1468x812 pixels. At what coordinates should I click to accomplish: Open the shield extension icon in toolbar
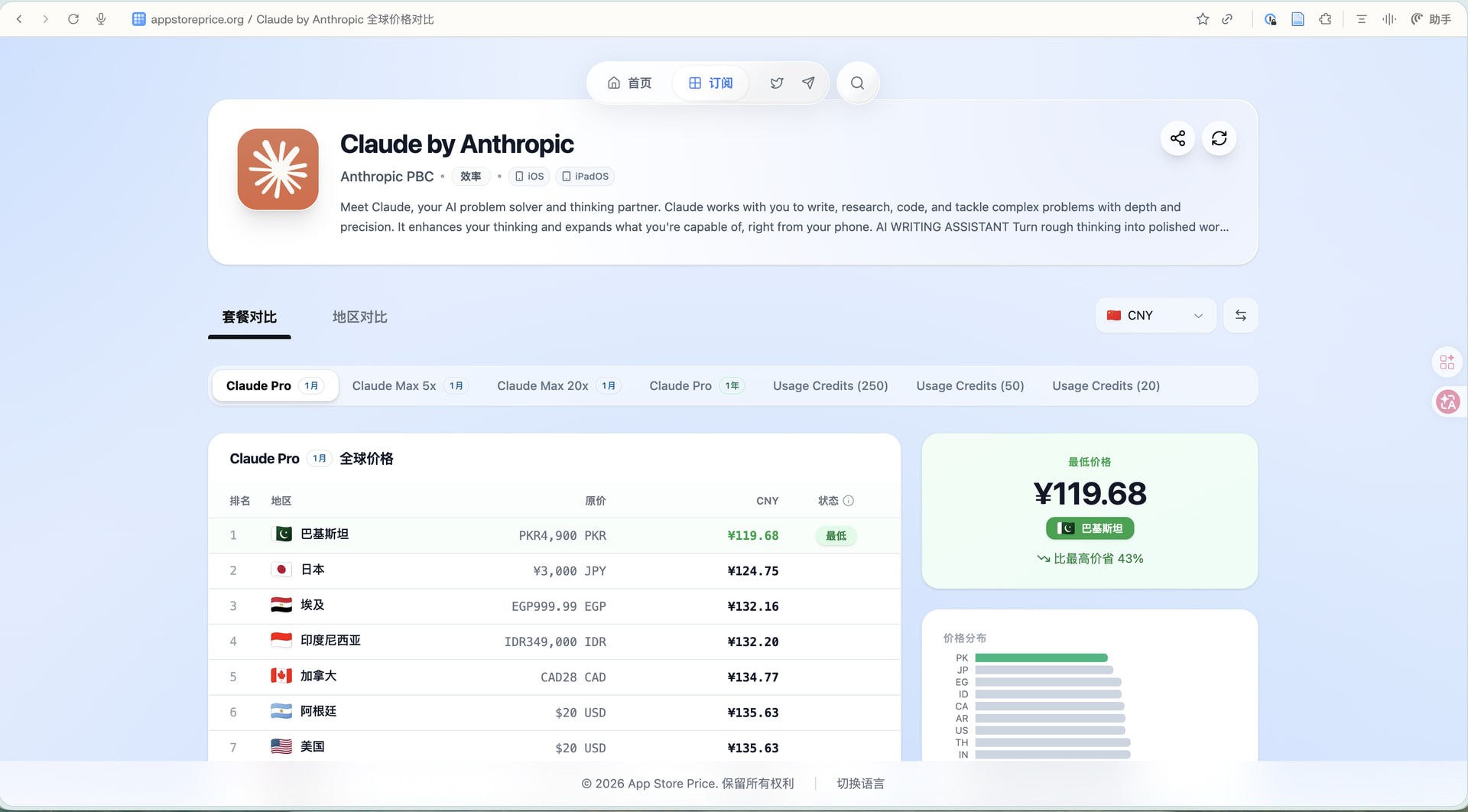pyautogui.click(x=1270, y=19)
